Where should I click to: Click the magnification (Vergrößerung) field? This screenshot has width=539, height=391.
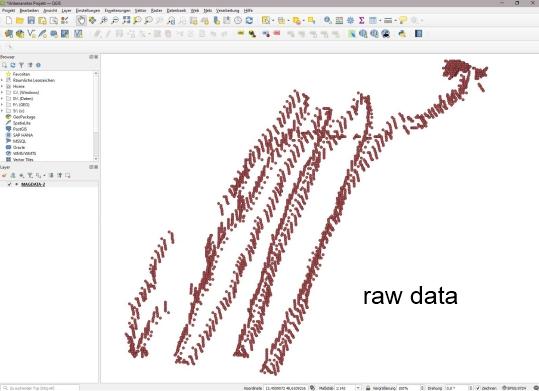coord(409,388)
